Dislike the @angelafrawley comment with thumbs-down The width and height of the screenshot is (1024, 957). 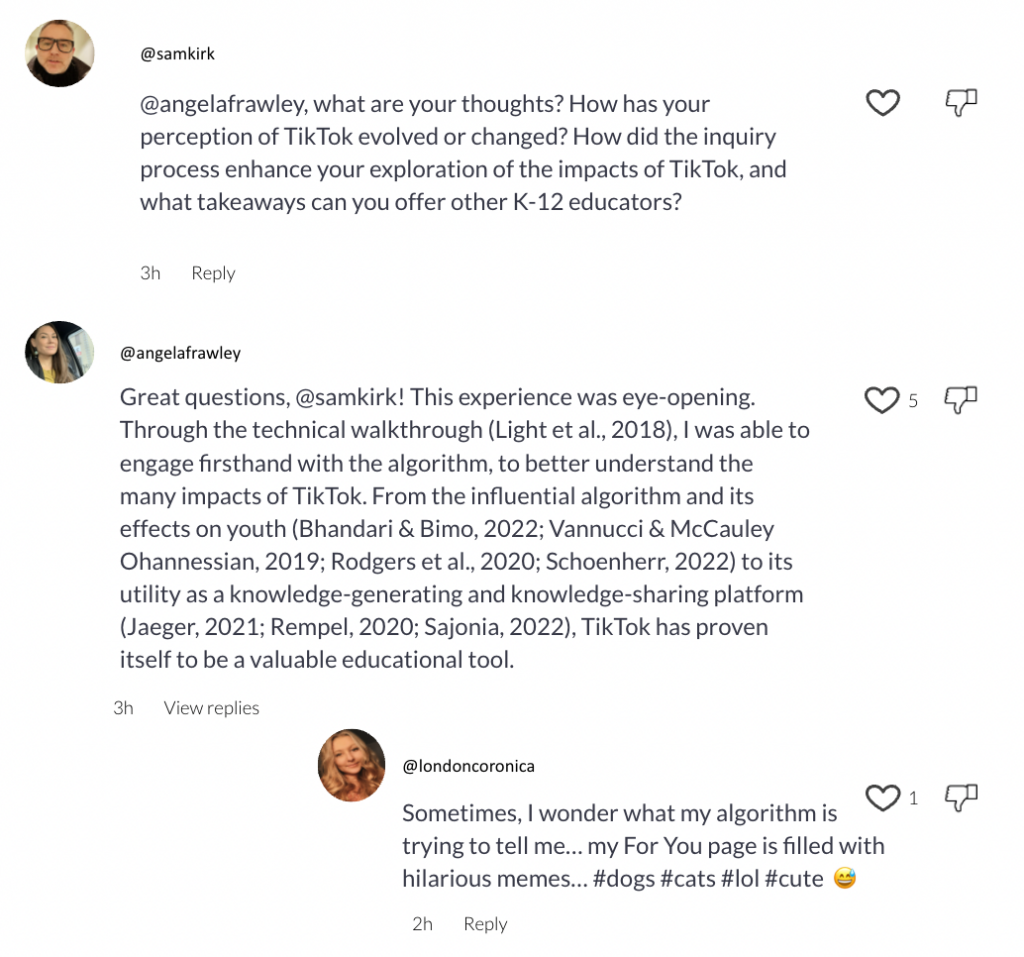point(961,400)
